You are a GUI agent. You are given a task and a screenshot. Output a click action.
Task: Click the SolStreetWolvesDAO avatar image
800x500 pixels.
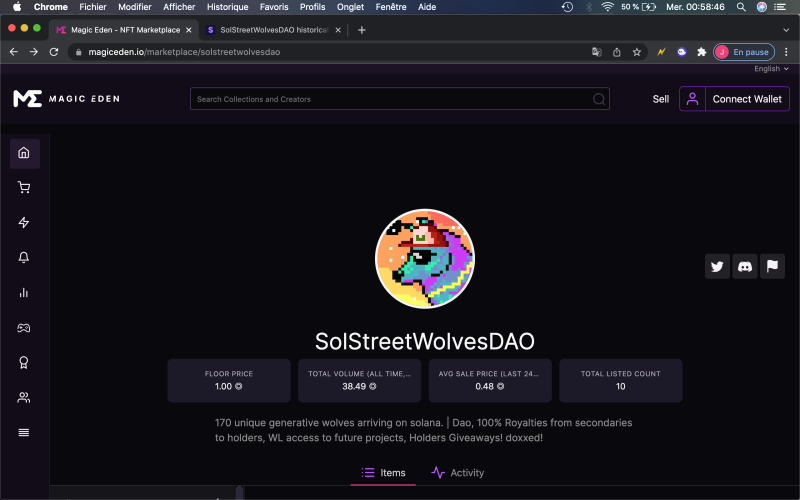pos(424,258)
